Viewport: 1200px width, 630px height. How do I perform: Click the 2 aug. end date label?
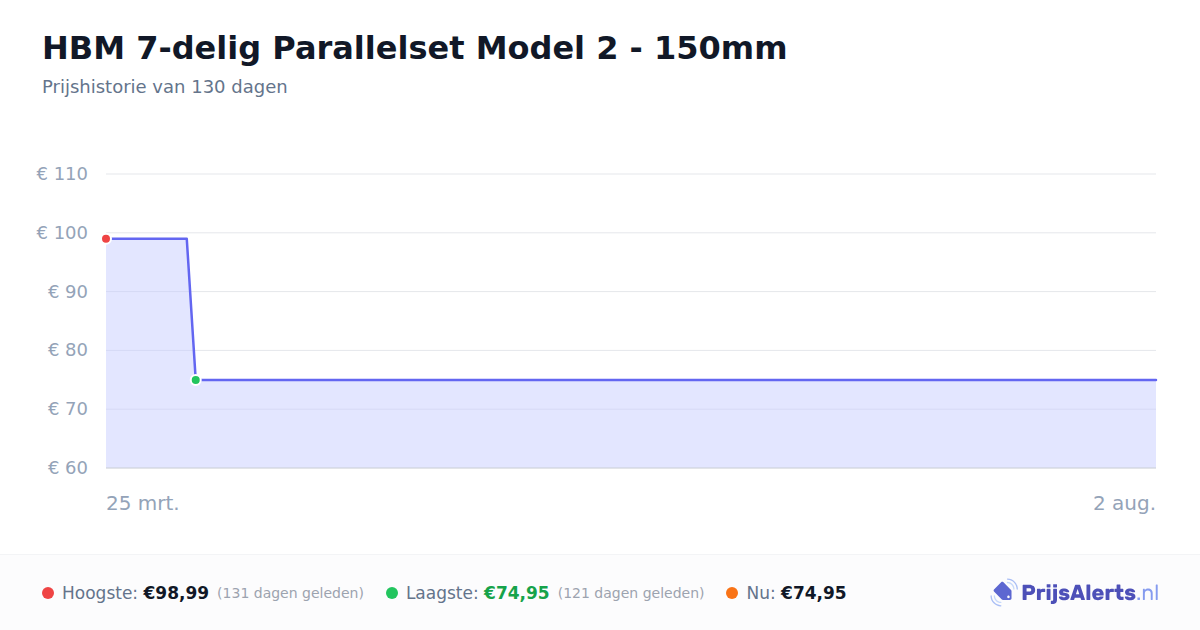1124,504
